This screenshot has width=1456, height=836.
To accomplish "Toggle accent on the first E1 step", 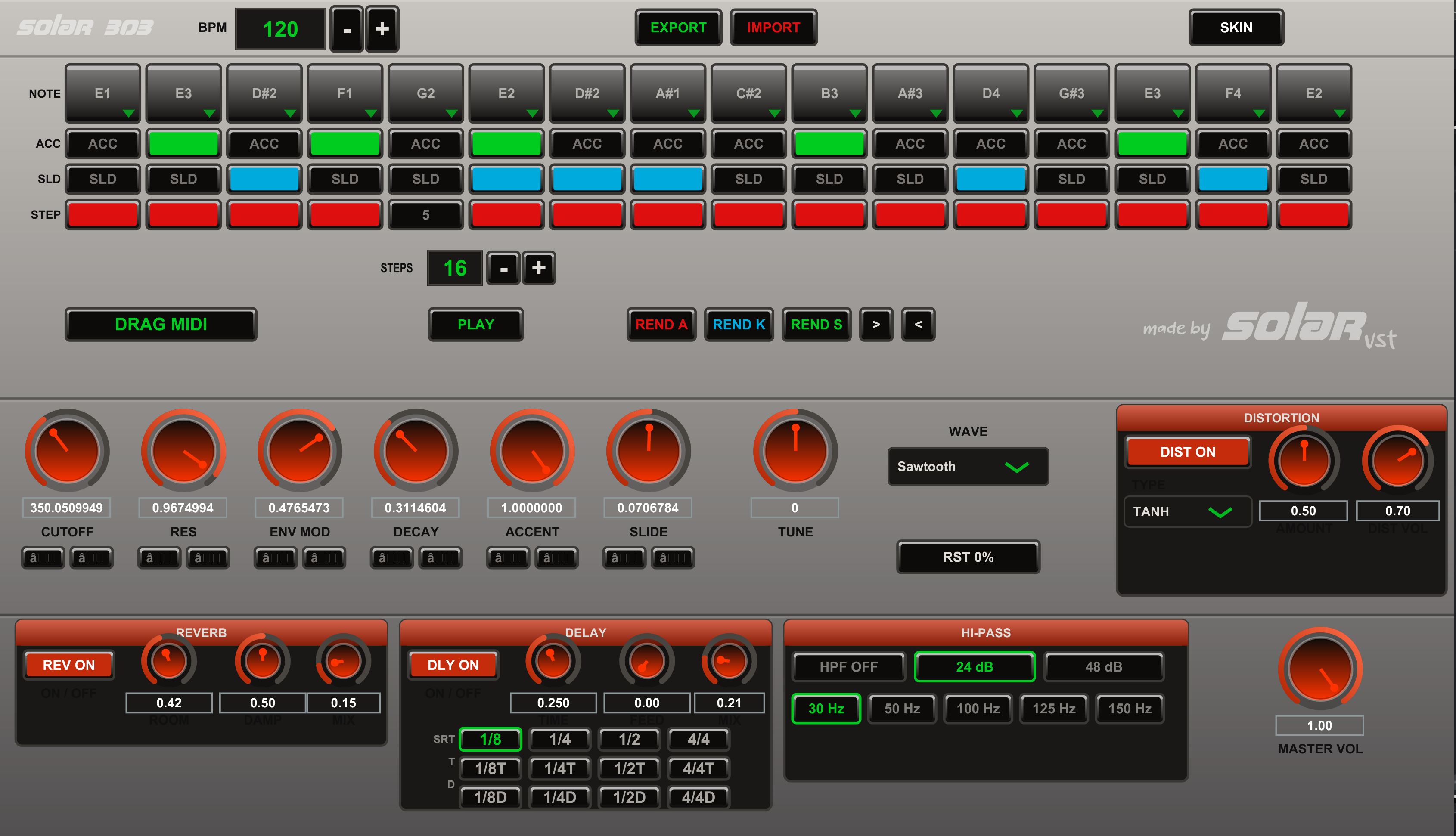I will pyautogui.click(x=103, y=143).
